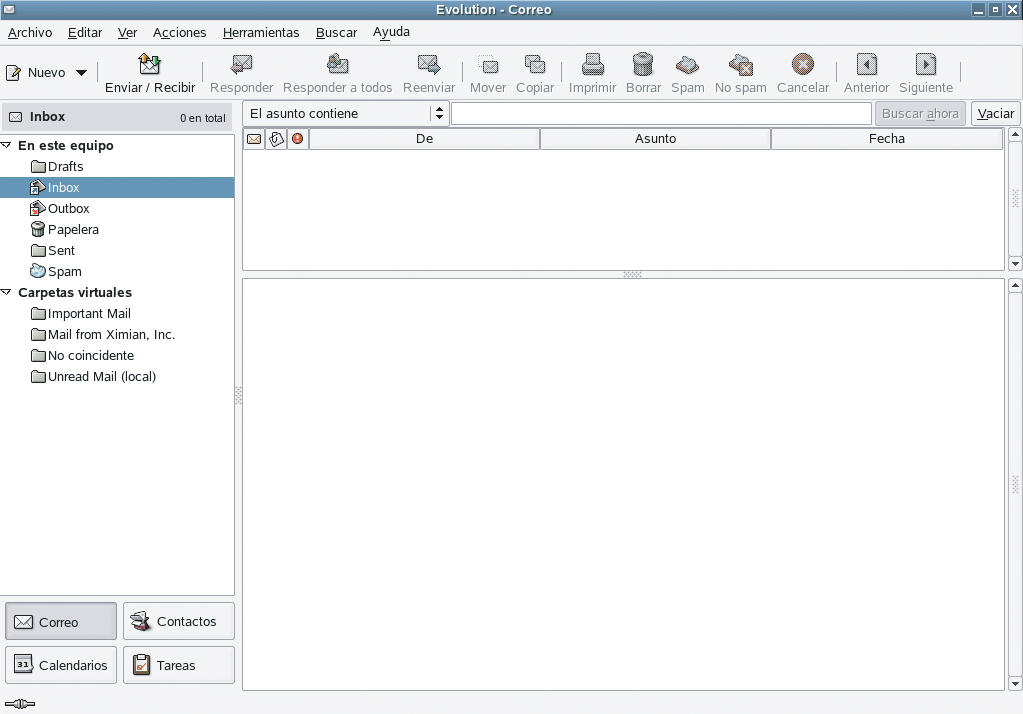Open the Herramientas menu
Image resolution: width=1023 pixels, height=714 pixels.
(x=261, y=33)
